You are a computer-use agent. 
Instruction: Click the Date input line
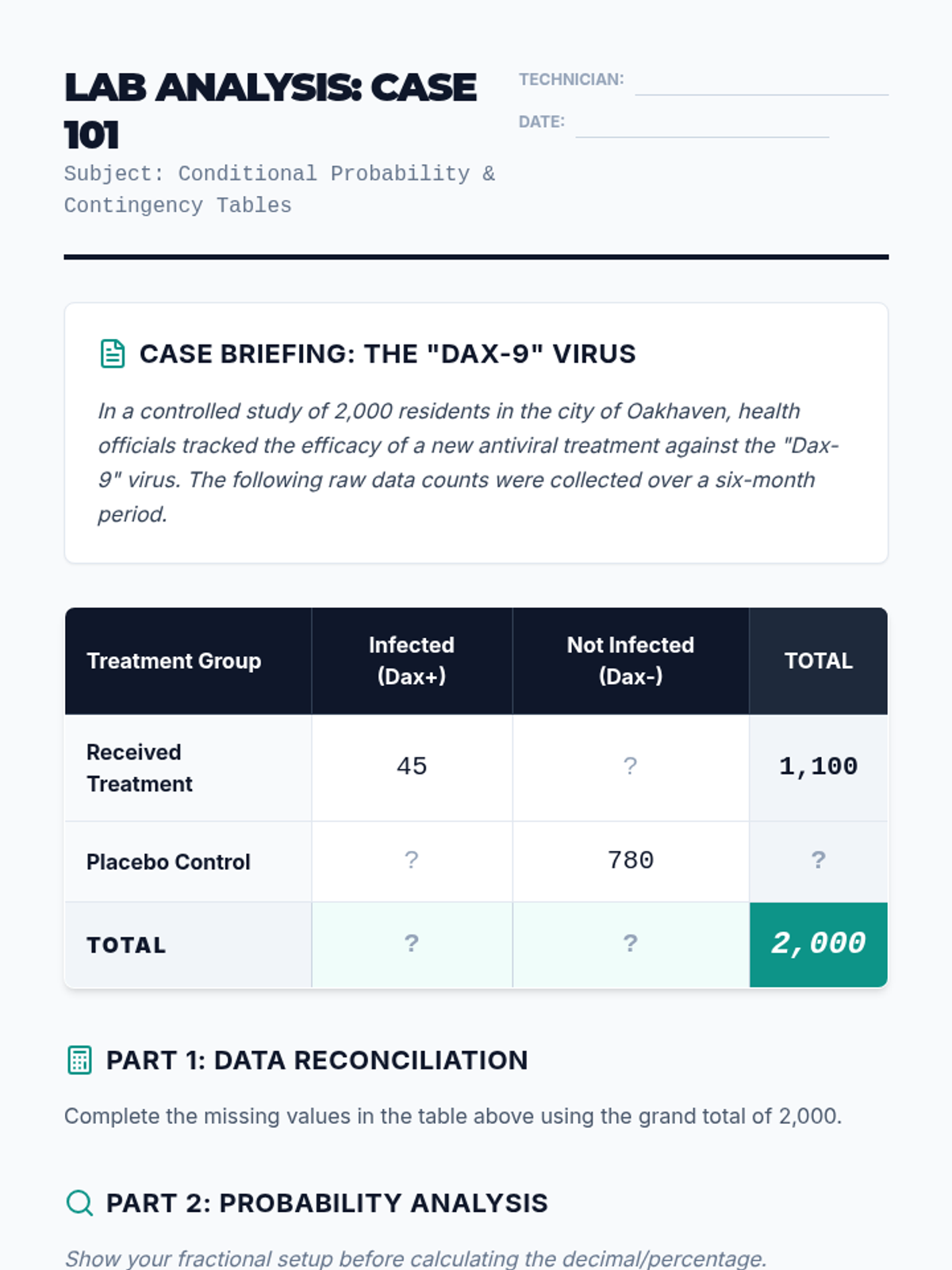click(x=702, y=124)
